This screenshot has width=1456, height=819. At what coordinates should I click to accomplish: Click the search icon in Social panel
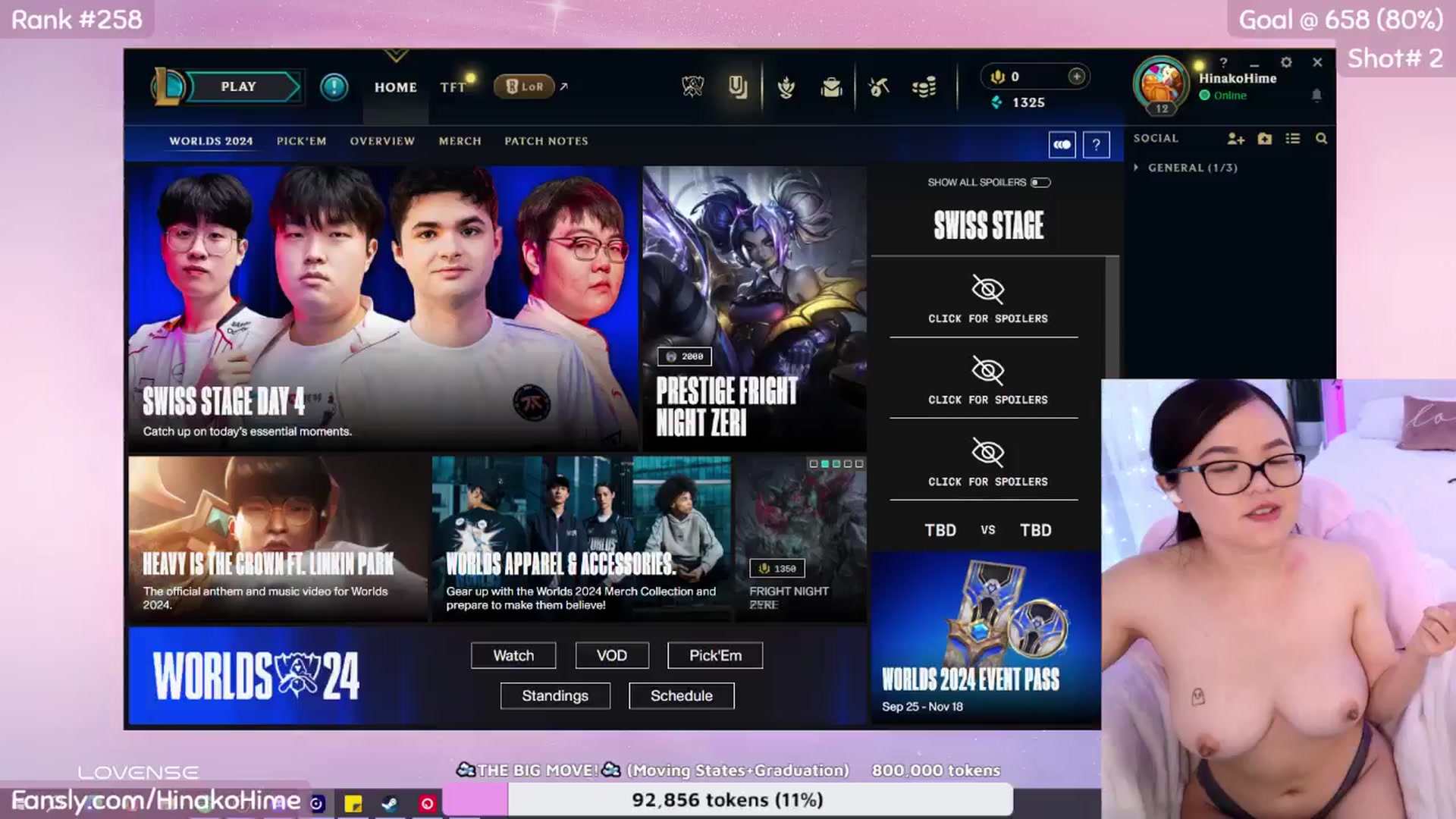(x=1321, y=139)
